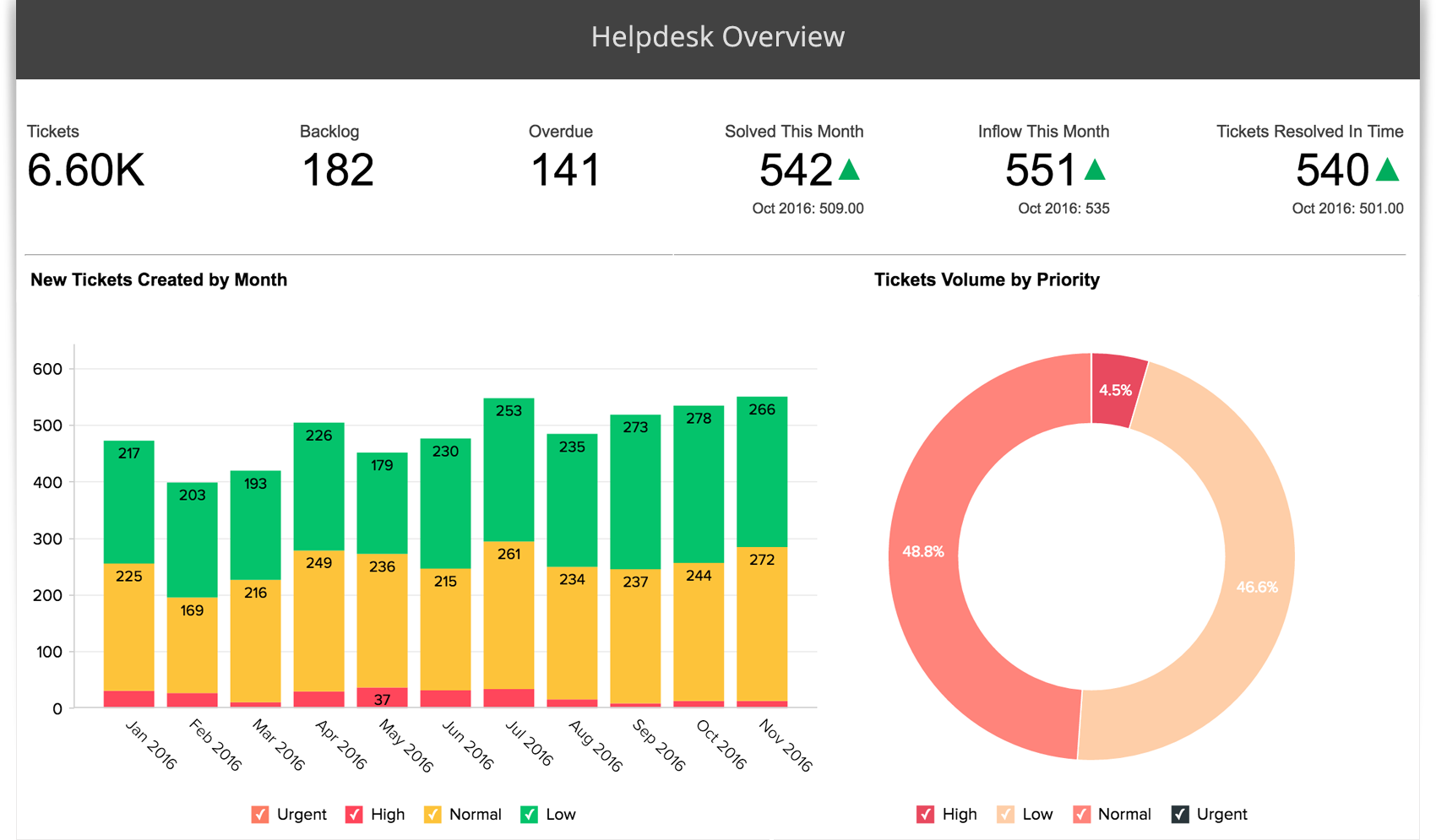Image resolution: width=1436 pixels, height=840 pixels.
Task: Click the "New Tickets Created by Month" heading
Action: (159, 279)
